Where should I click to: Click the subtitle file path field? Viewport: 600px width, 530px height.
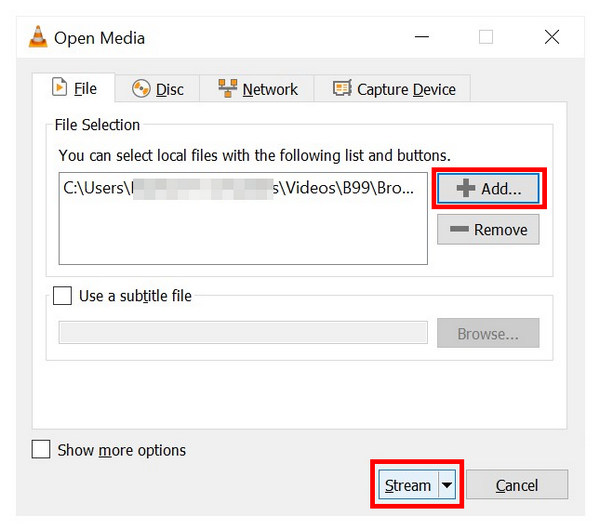[x=243, y=333]
